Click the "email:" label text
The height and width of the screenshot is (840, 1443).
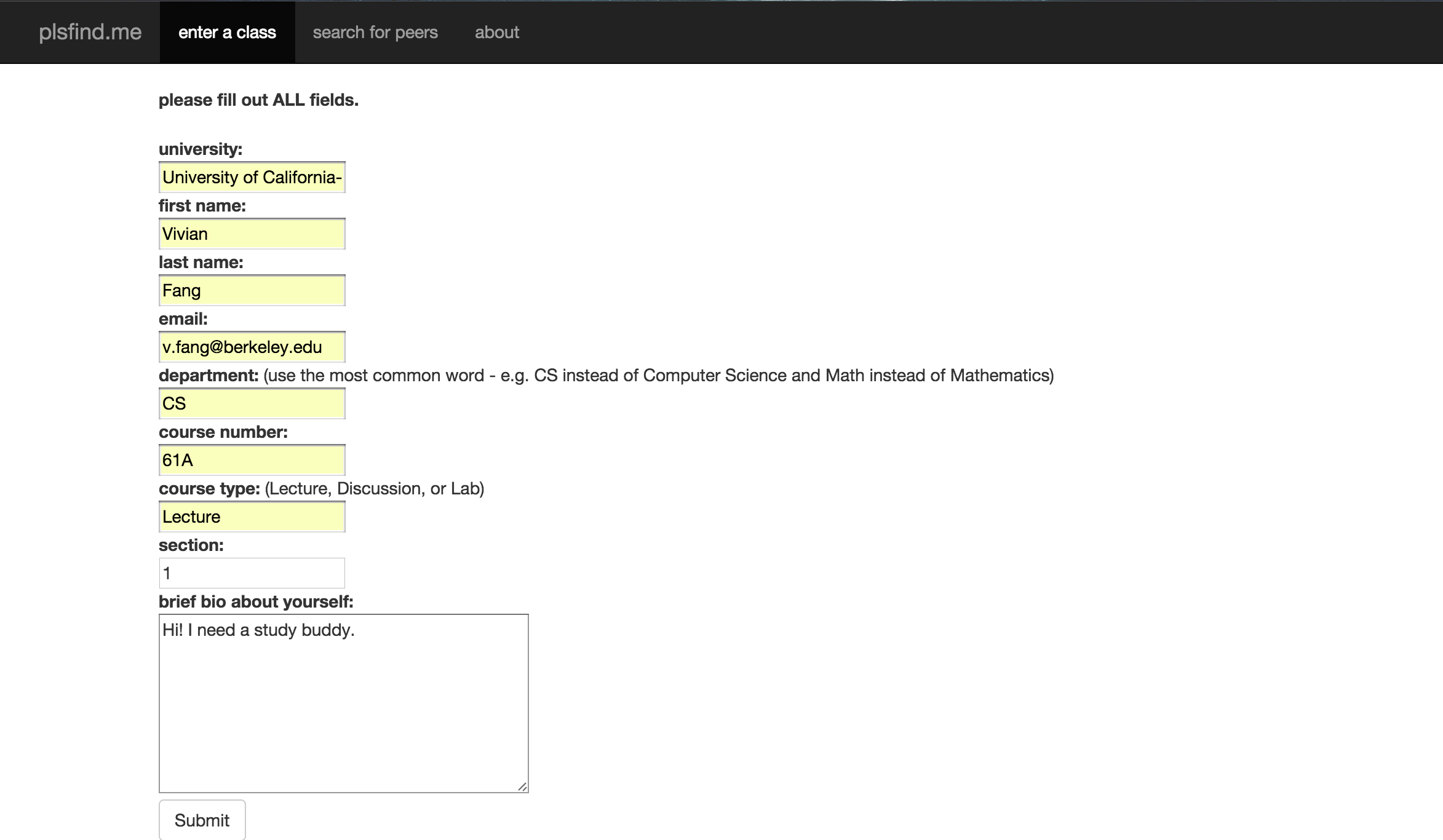tap(183, 319)
